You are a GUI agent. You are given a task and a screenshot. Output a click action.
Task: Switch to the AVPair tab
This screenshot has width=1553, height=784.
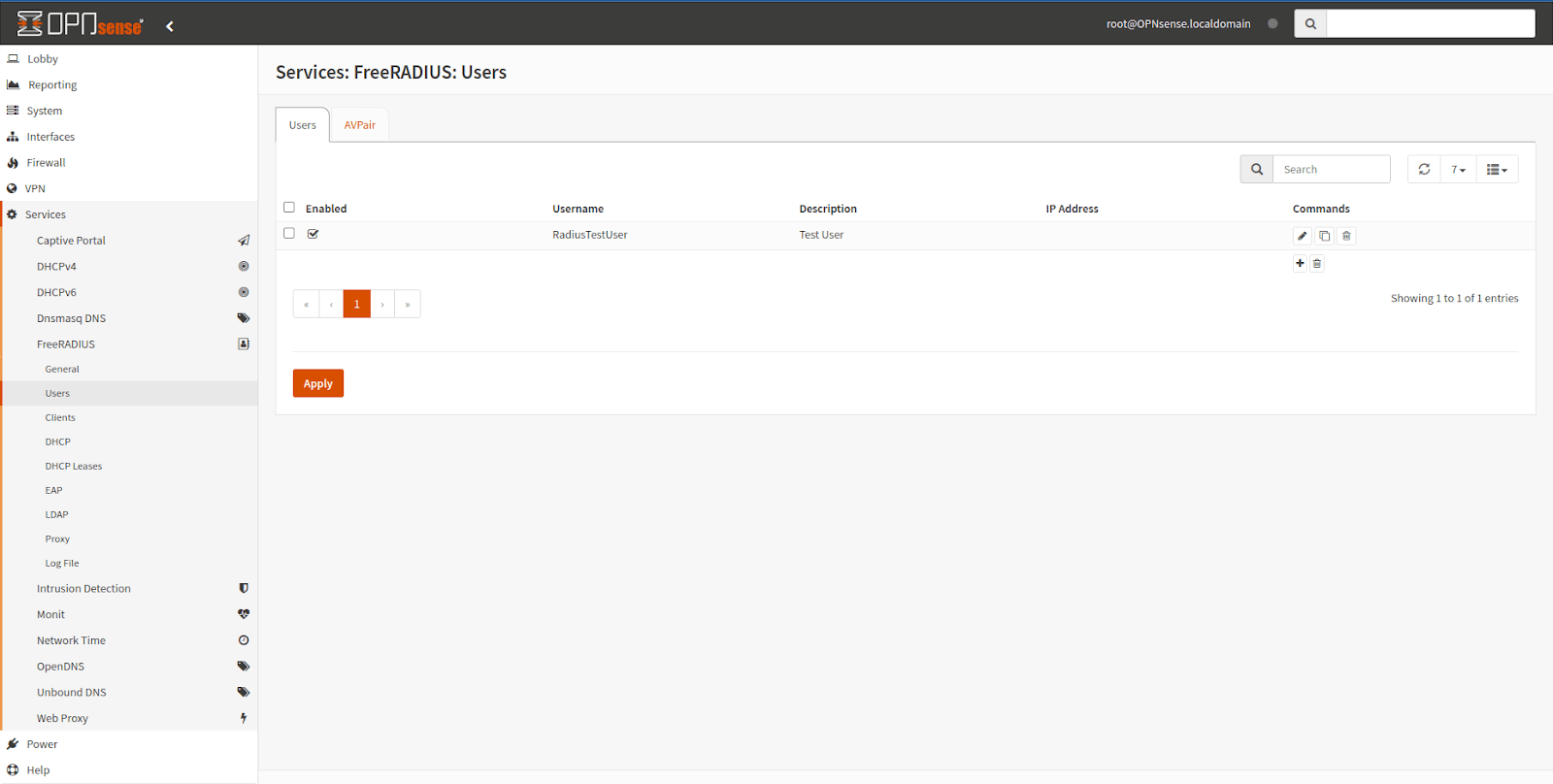pos(359,125)
